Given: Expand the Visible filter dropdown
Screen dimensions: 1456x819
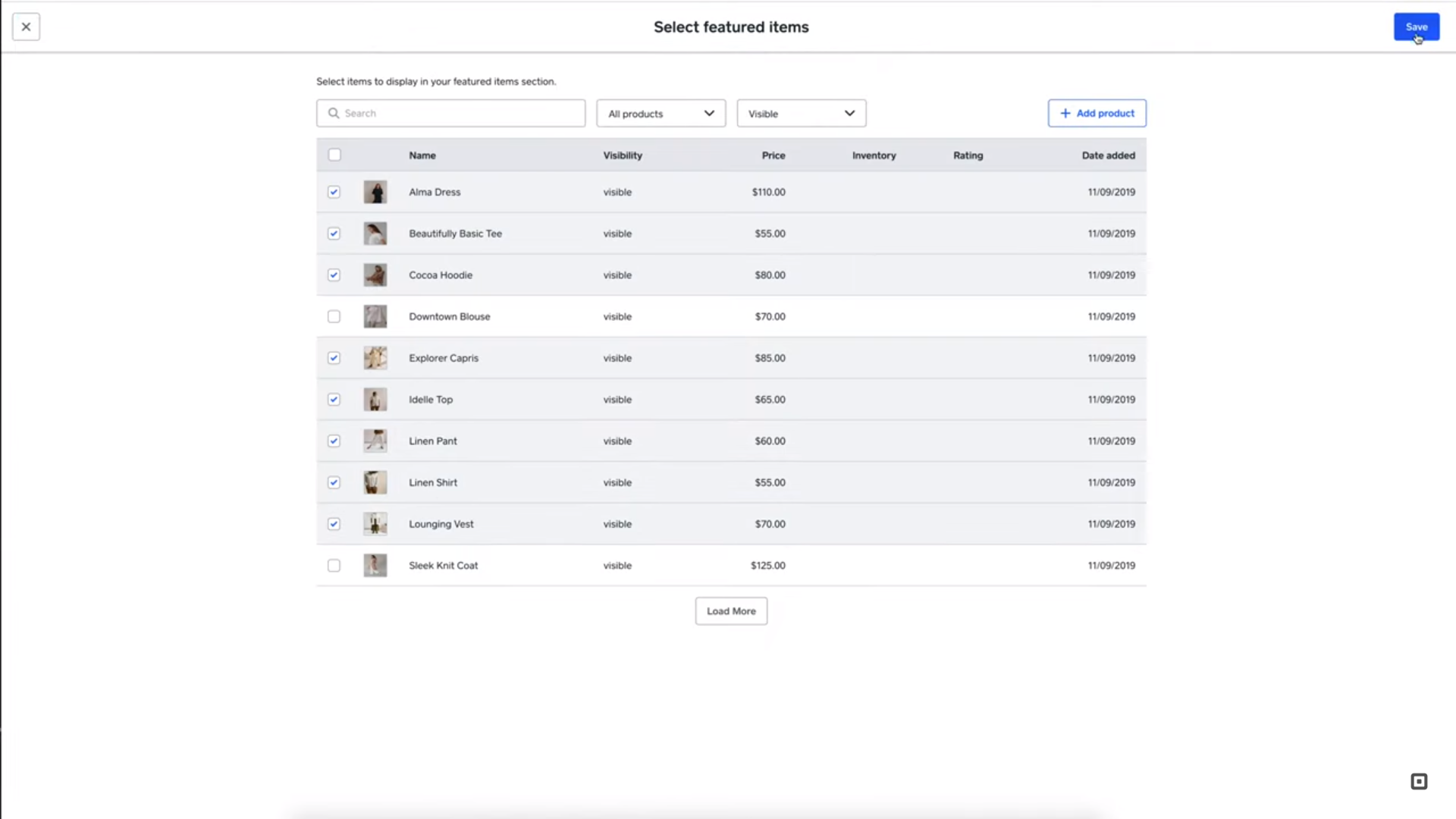Looking at the screenshot, I should pos(801,114).
